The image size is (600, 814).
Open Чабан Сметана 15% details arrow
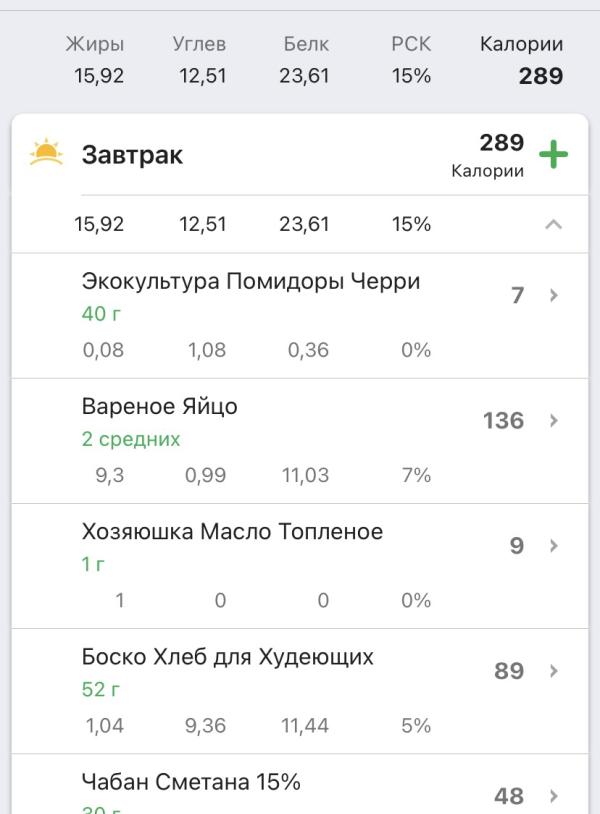[553, 796]
